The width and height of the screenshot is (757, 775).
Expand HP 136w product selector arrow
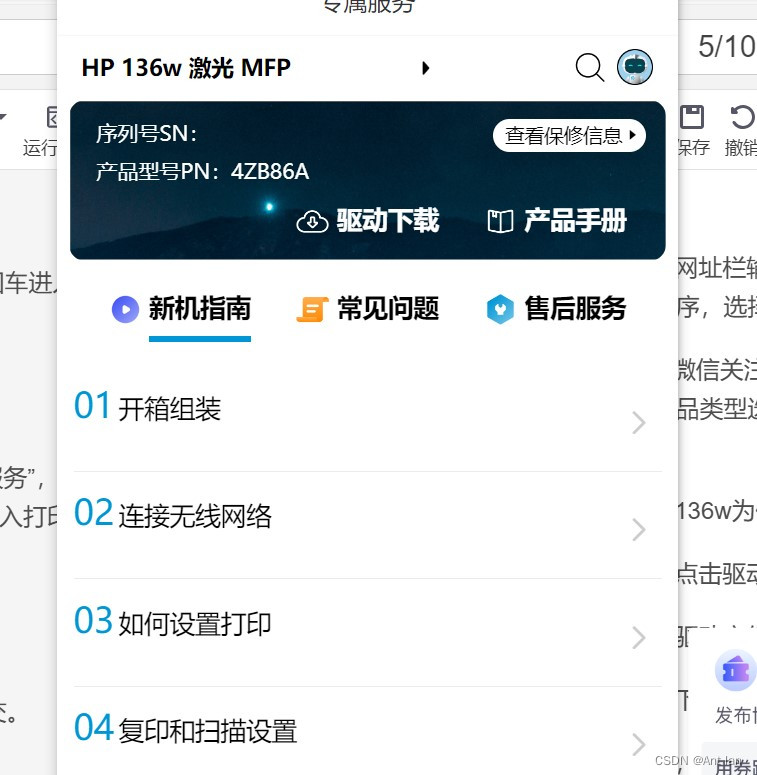pos(425,68)
